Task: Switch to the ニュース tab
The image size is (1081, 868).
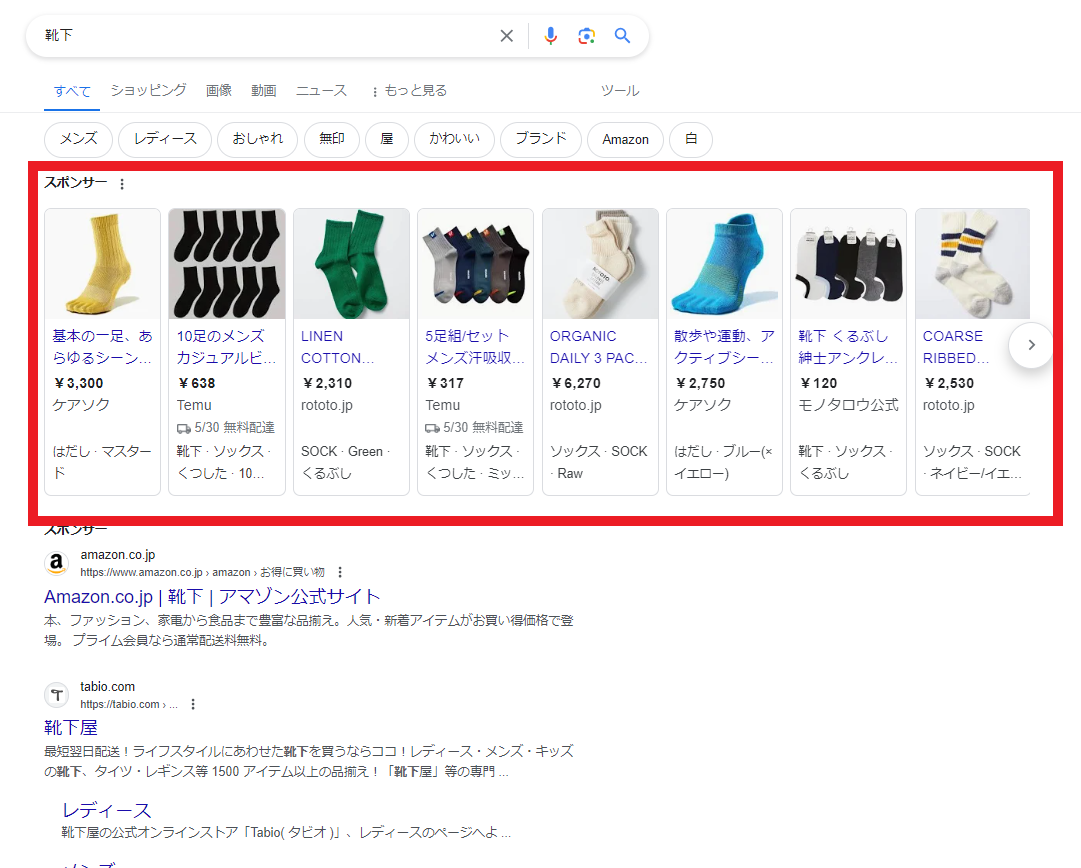Action: pyautogui.click(x=321, y=90)
